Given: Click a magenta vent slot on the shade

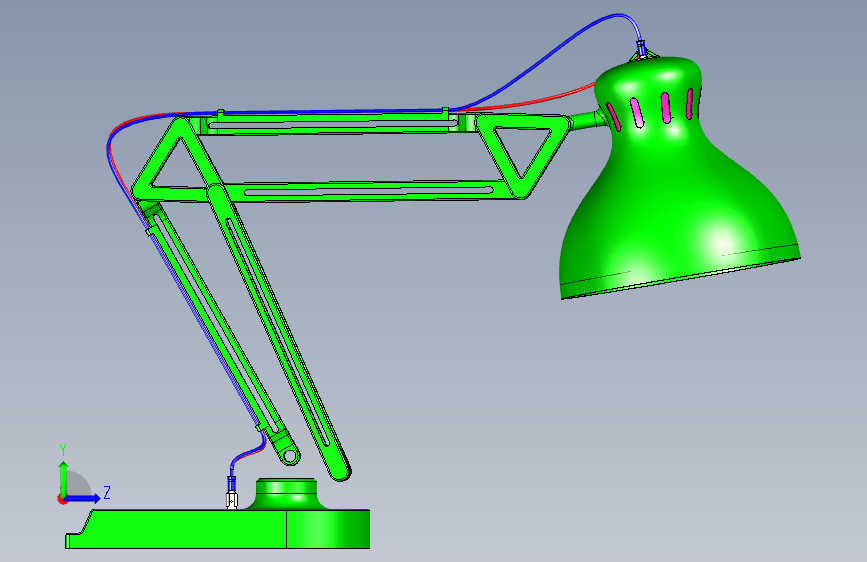Looking at the screenshot, I should [x=636, y=113].
